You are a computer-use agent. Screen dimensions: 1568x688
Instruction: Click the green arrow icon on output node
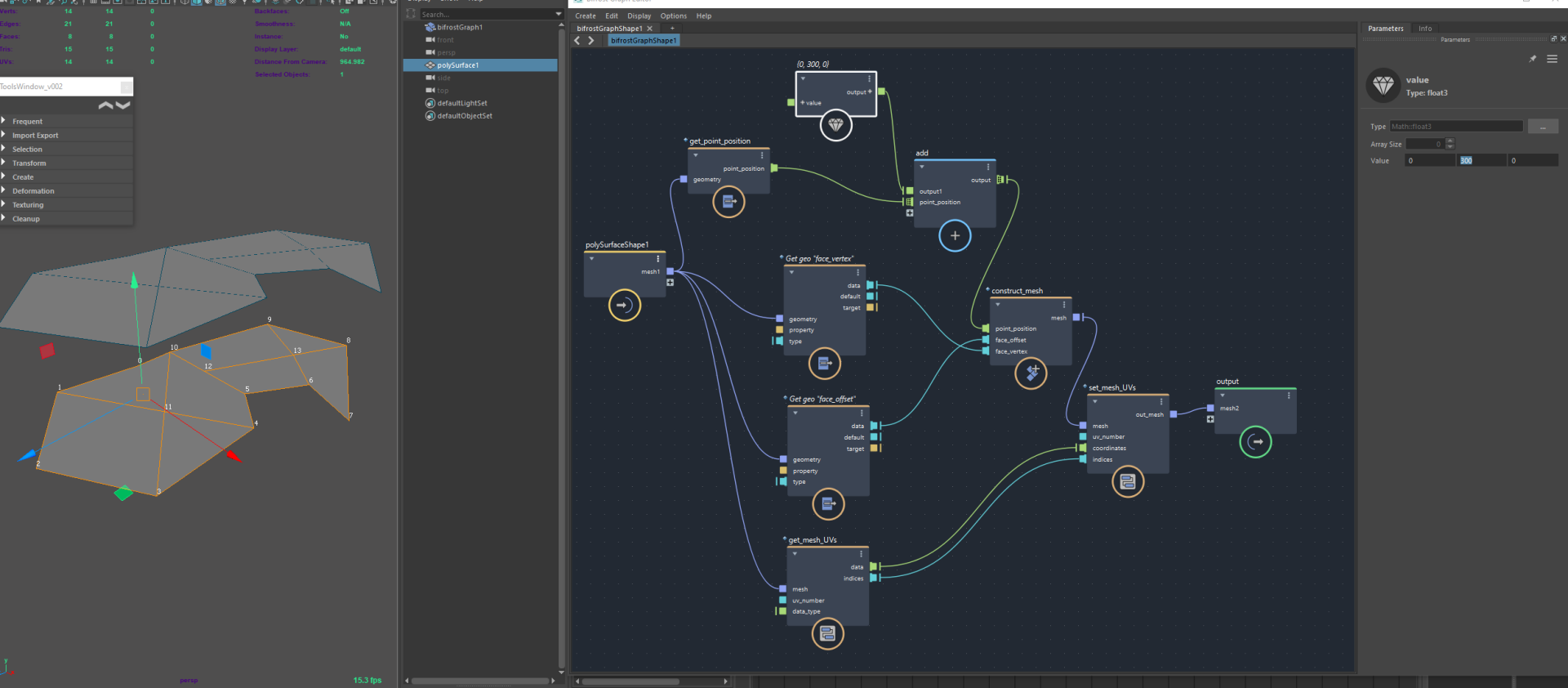tap(1255, 442)
